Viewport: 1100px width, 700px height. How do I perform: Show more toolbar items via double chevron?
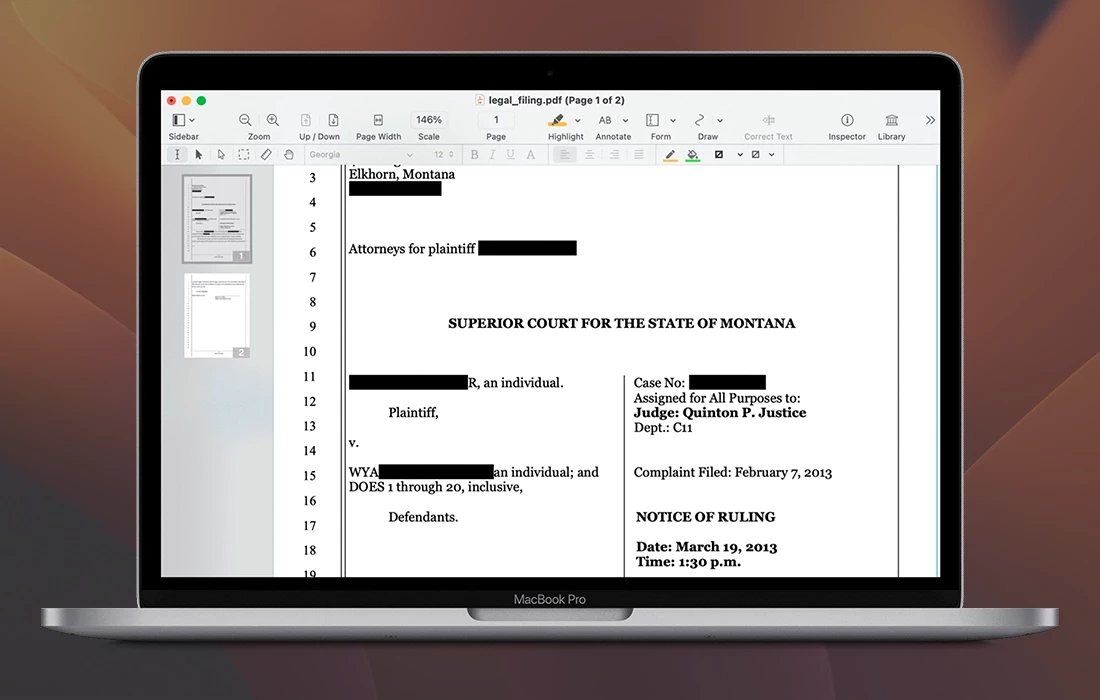(930, 120)
